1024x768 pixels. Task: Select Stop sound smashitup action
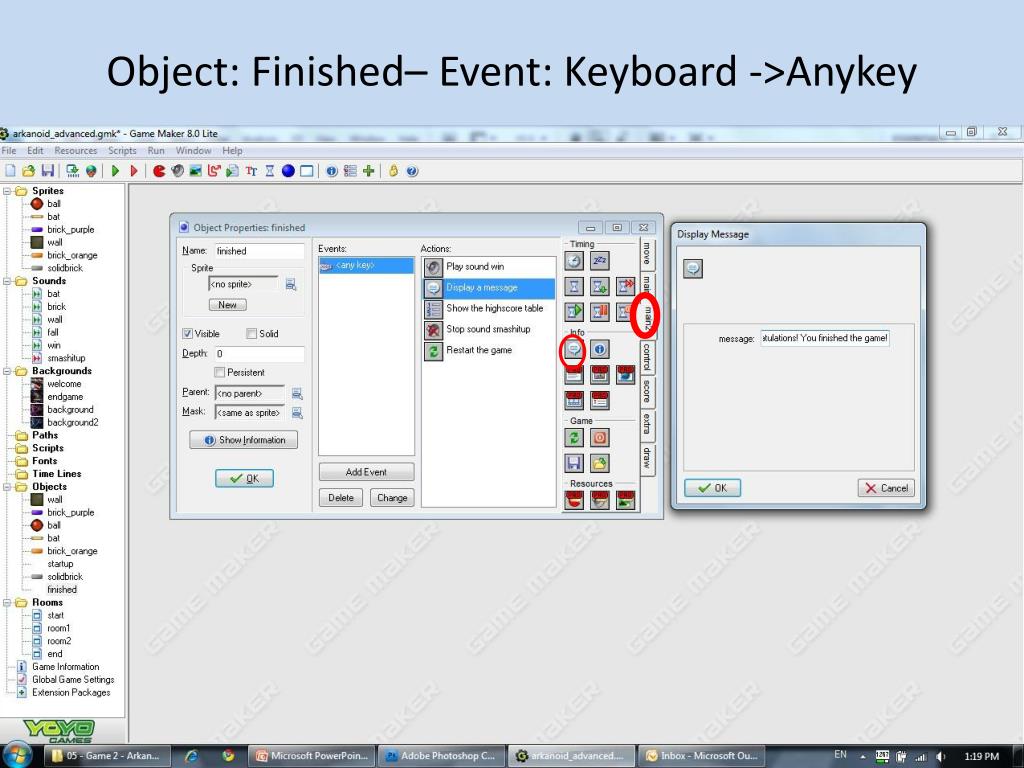(x=488, y=329)
